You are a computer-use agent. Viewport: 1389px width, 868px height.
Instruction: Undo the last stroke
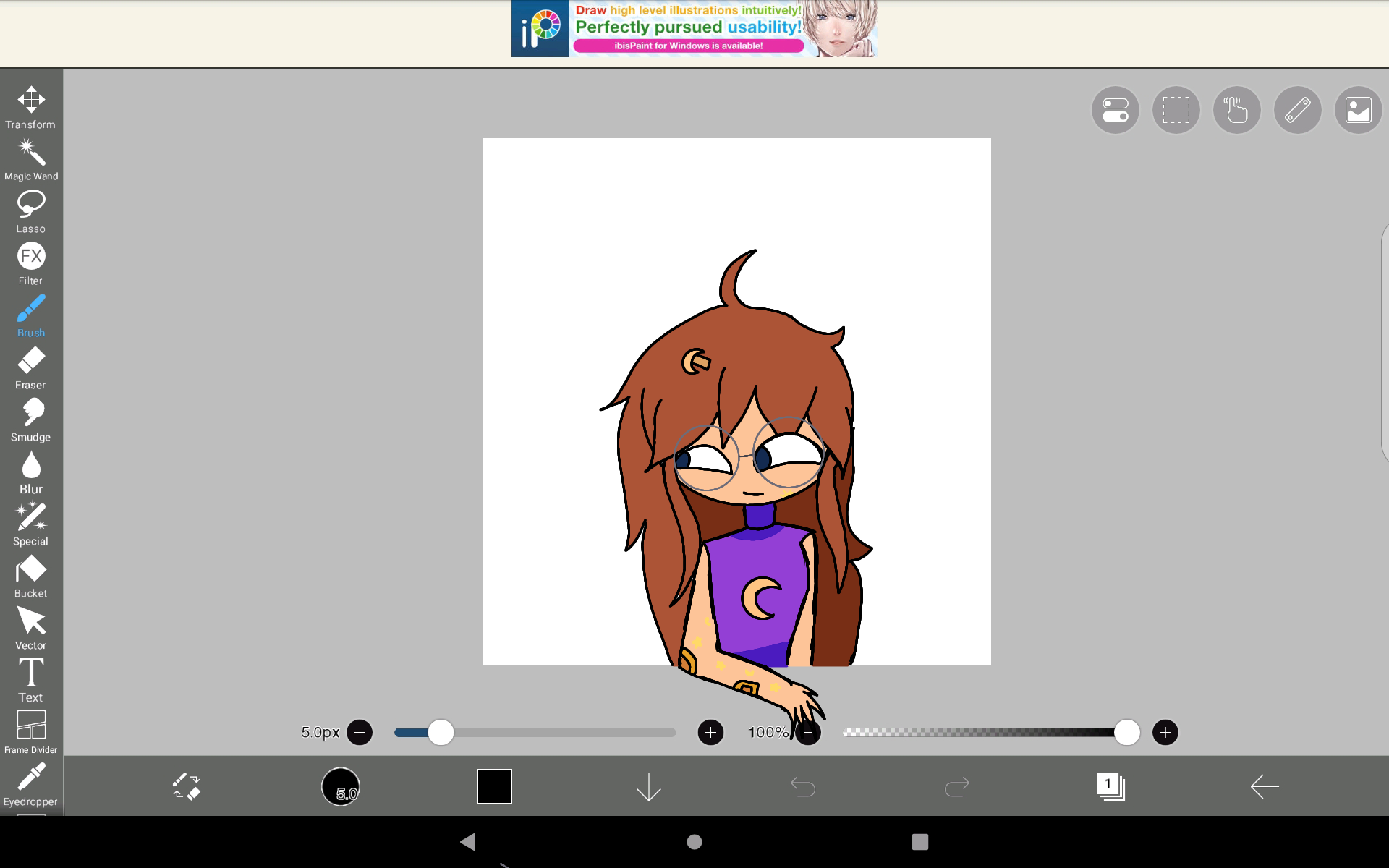coord(803,786)
